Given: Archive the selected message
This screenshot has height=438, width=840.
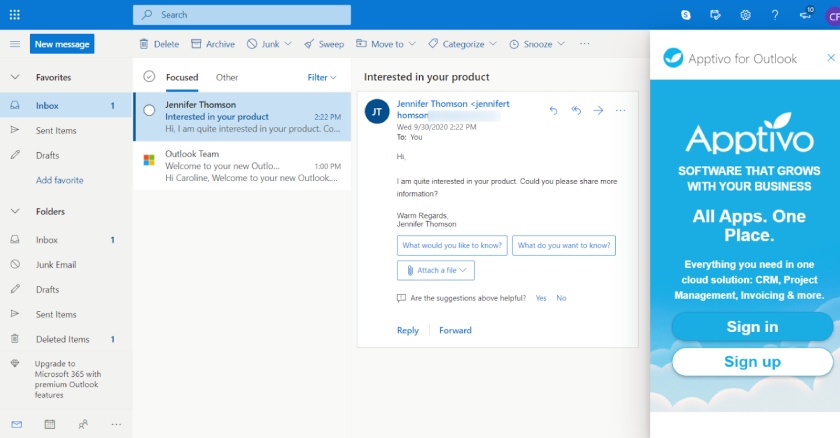Looking at the screenshot, I should click(x=213, y=44).
